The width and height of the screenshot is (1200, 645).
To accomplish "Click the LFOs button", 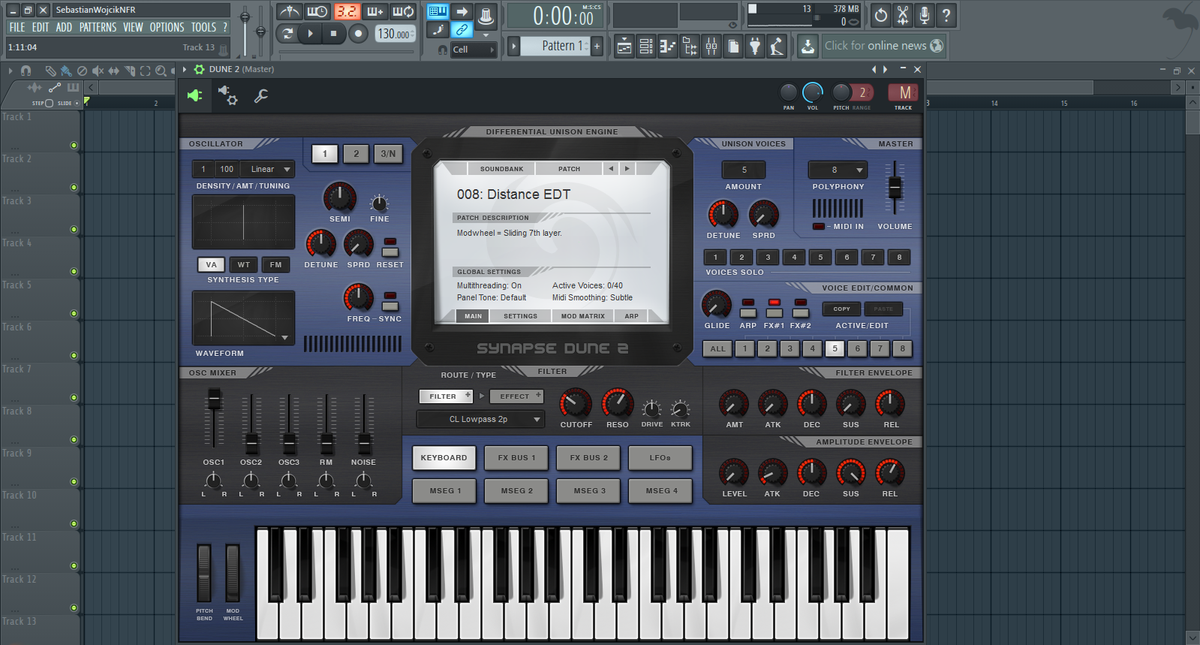I will (x=660, y=458).
